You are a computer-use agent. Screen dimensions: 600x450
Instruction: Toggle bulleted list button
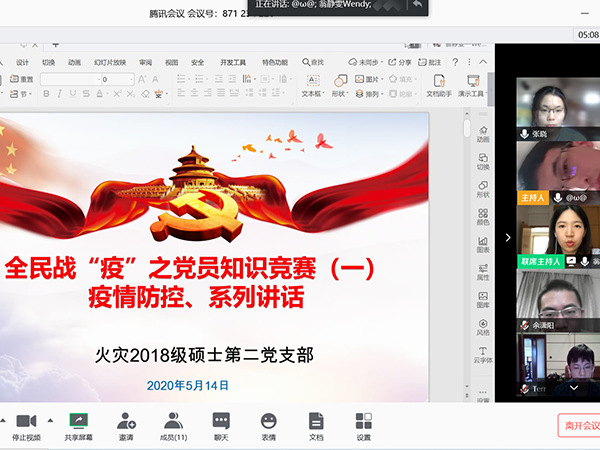point(181,79)
